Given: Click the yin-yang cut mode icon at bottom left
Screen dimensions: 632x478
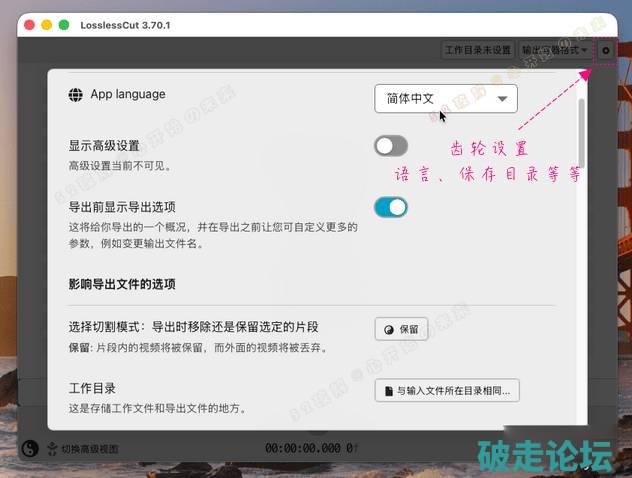Looking at the screenshot, I should [x=30, y=448].
